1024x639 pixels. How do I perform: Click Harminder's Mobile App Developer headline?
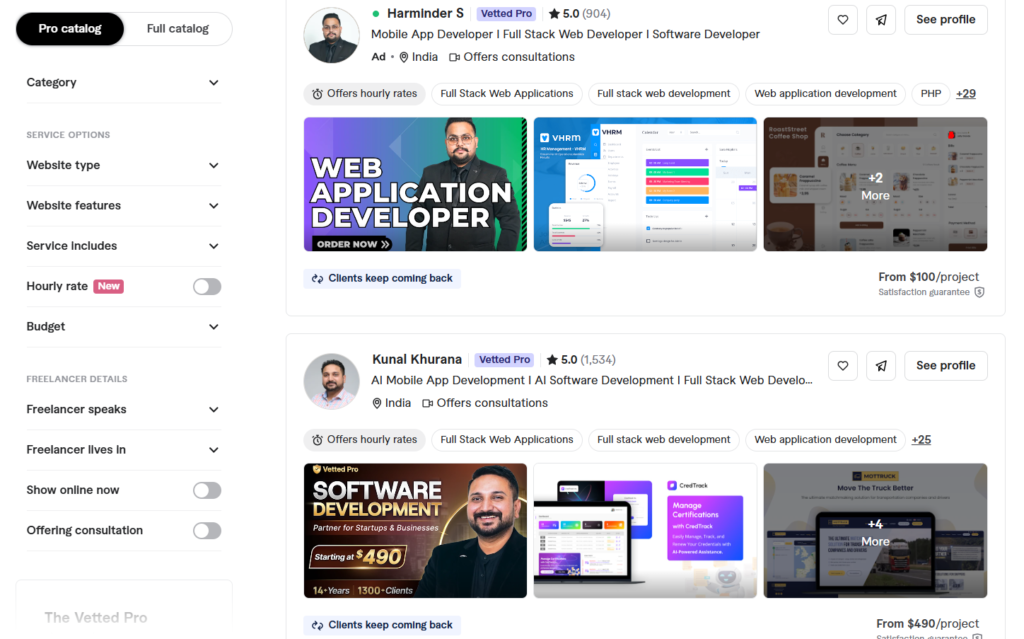tap(566, 34)
